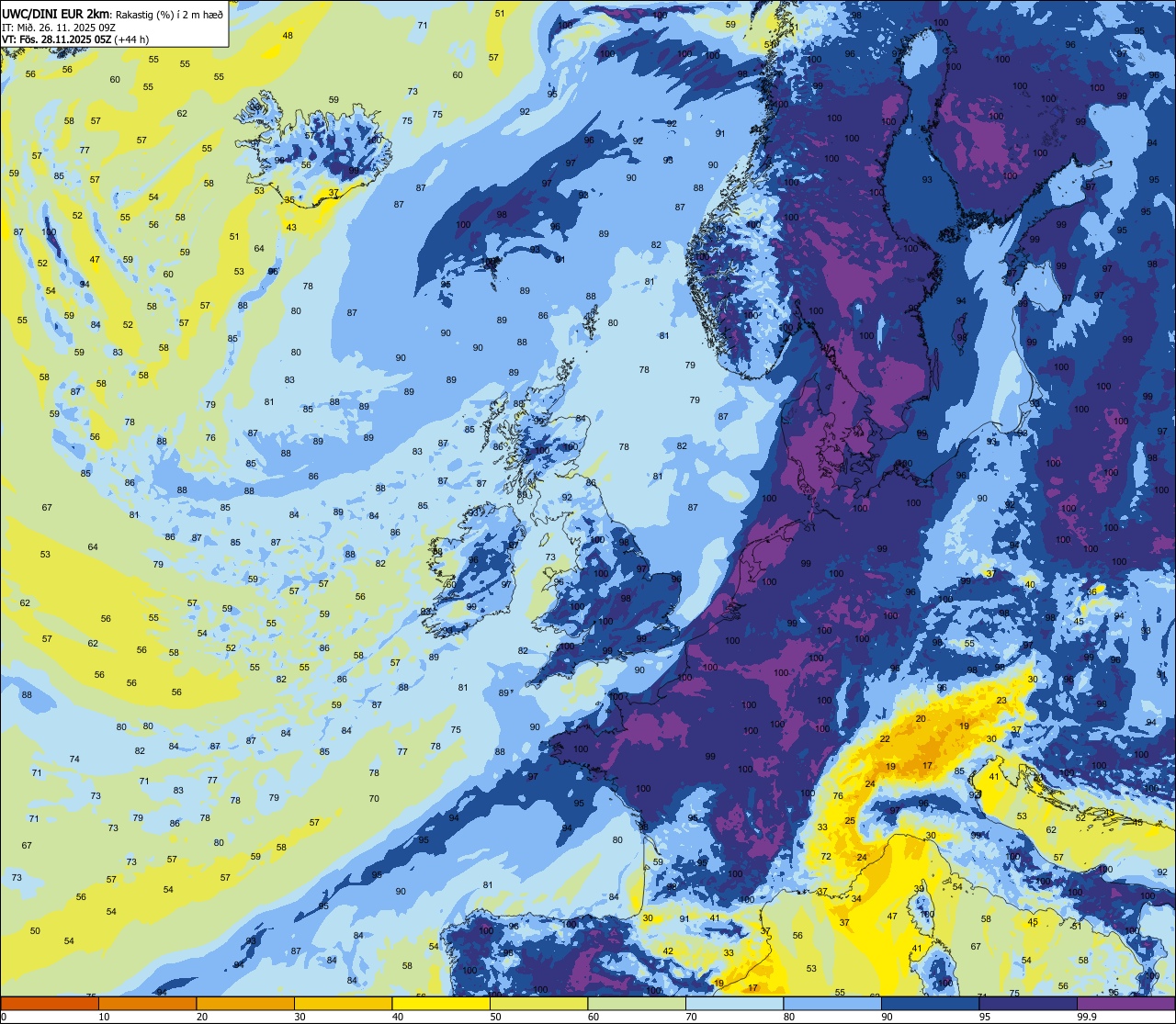The image size is (1176, 1024).
Task: Click the map value "22" in the orange Alpine area
Action: 885,739
